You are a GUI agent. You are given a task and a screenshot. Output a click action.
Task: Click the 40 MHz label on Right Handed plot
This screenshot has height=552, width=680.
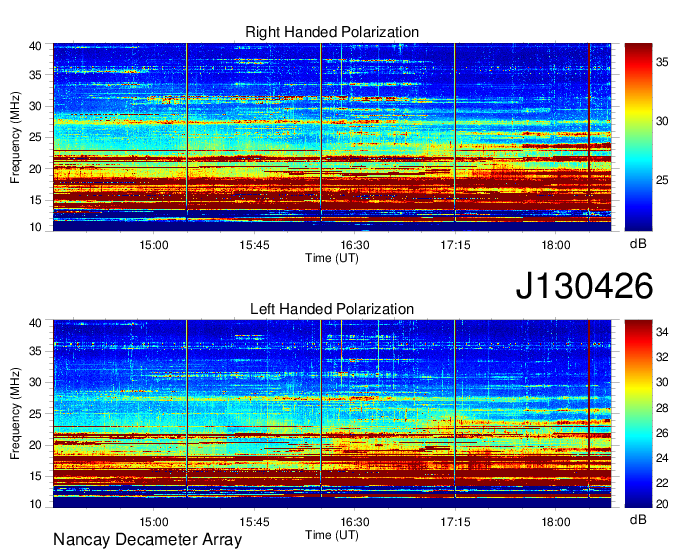point(35,46)
